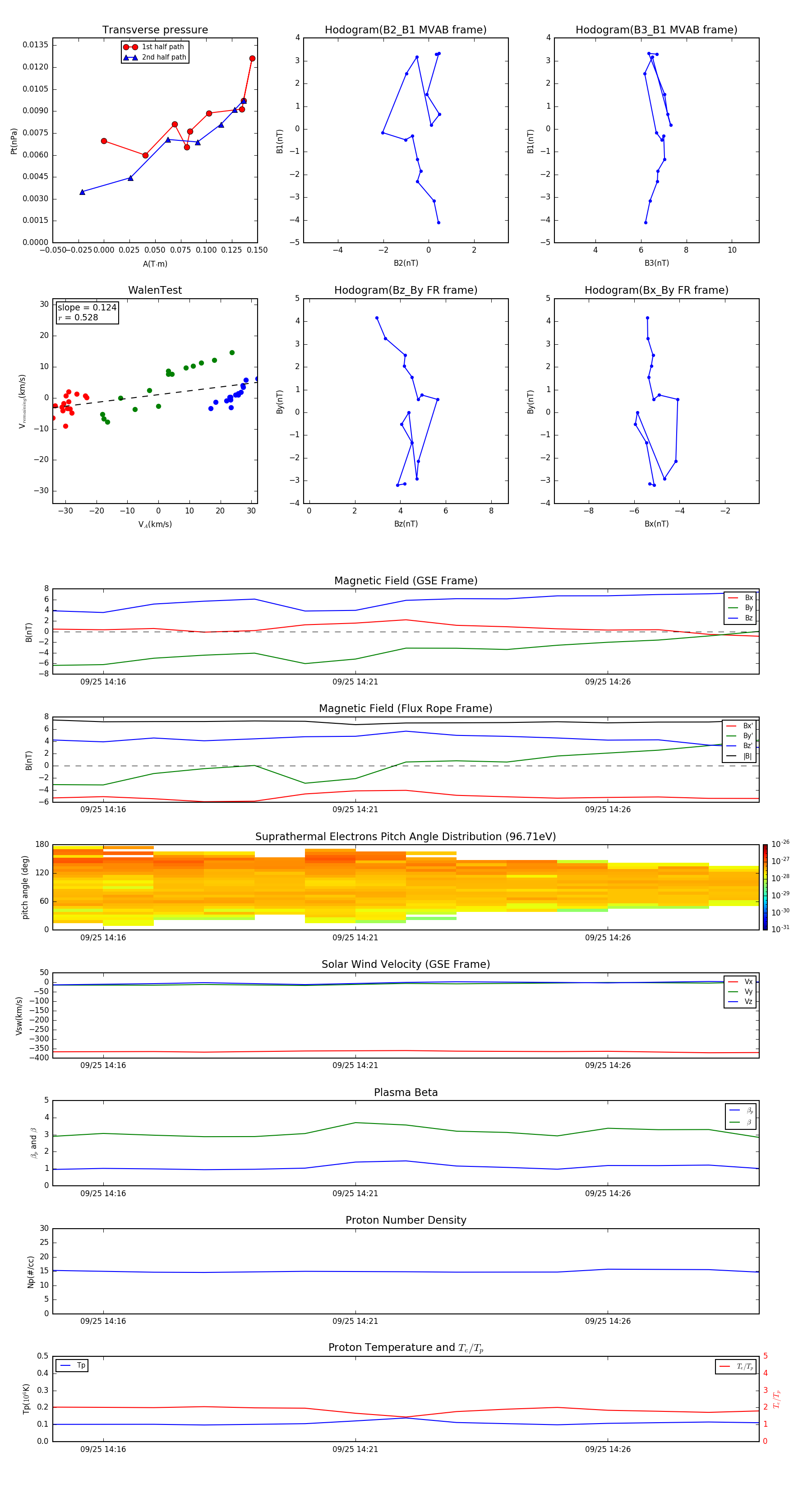
Task: Select the "1st half path" legend entry
Action: point(155,47)
